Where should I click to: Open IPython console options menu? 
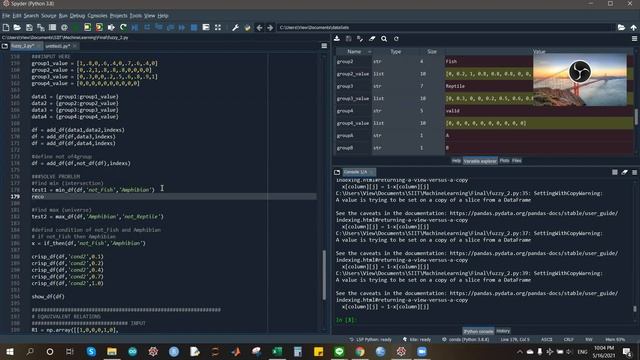point(634,172)
